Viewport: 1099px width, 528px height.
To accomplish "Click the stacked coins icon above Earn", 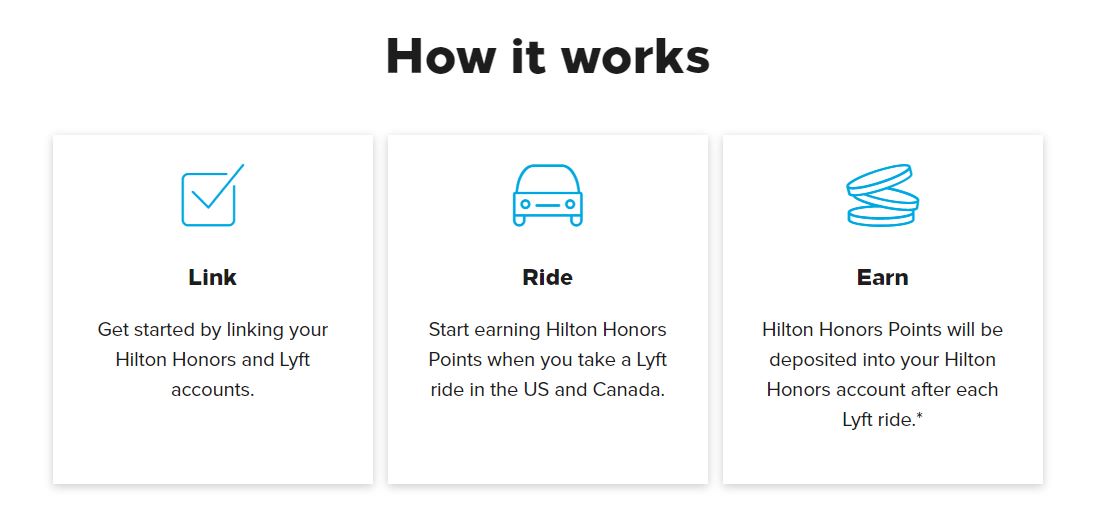I will pyautogui.click(x=882, y=195).
